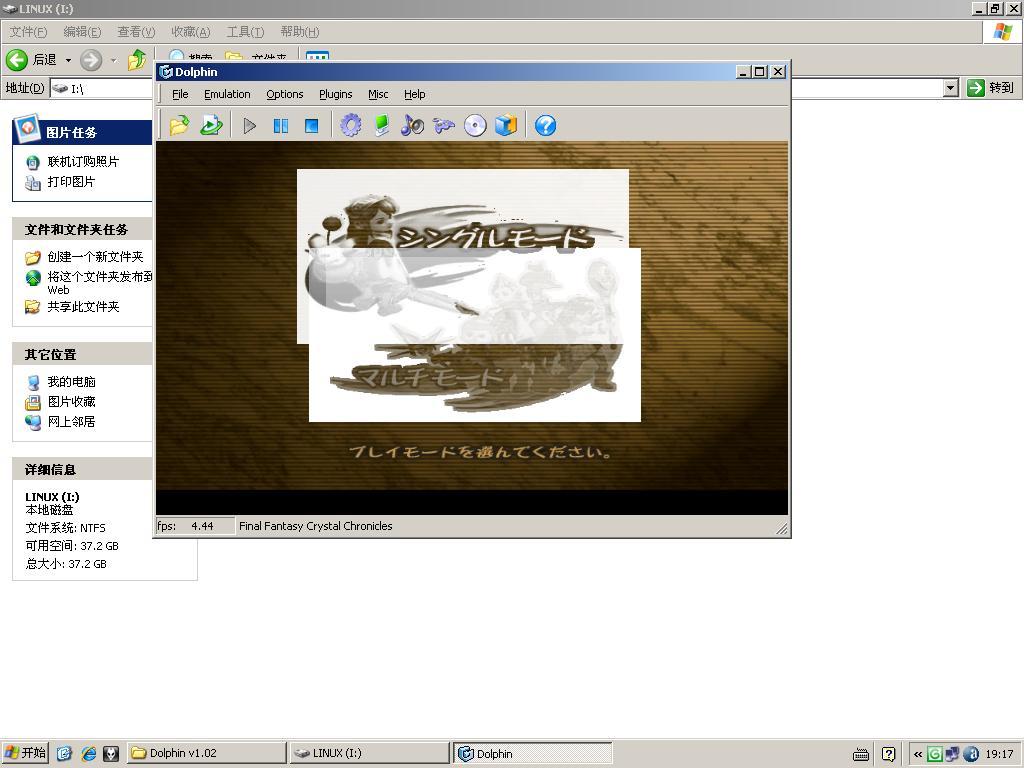The width and height of the screenshot is (1024, 768).
Task: Click the green 后退 back button in Explorer
Action: (31, 60)
